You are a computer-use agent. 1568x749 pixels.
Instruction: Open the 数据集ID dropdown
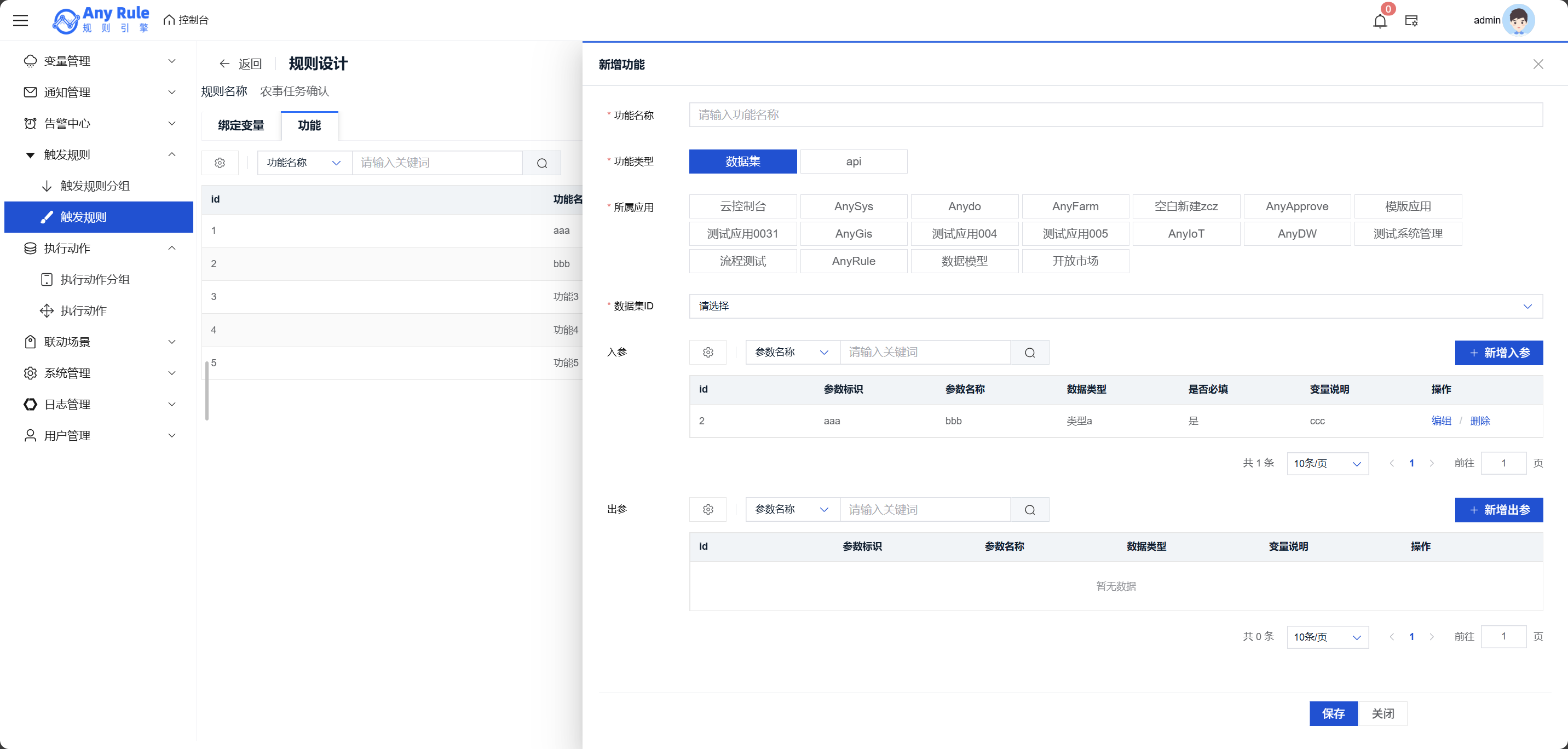click(x=1115, y=306)
